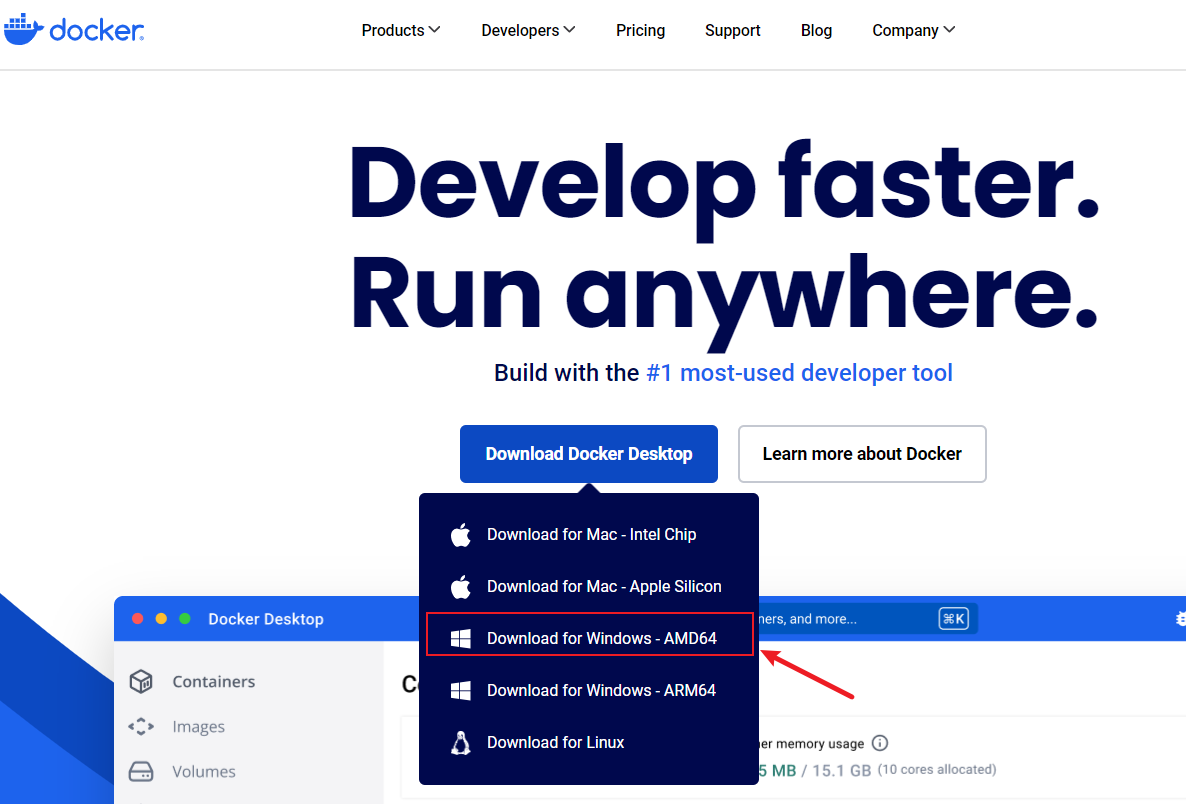Screen dimensions: 1186x804
Task: Open Volumes in Docker Desktop sidebar
Action: tap(203, 771)
